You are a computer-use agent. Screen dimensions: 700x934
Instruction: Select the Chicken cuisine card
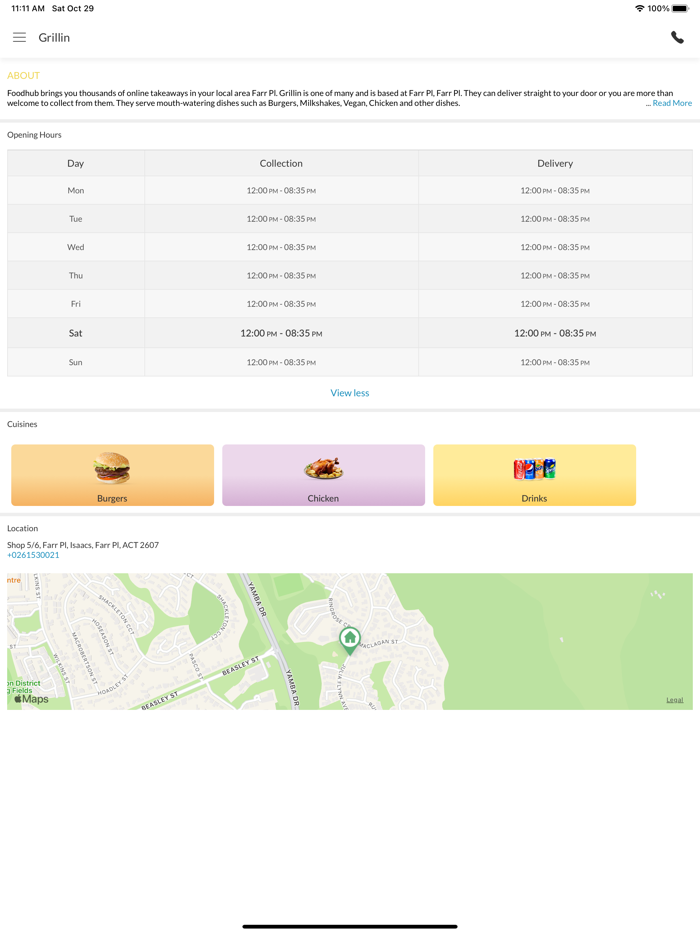coord(323,475)
